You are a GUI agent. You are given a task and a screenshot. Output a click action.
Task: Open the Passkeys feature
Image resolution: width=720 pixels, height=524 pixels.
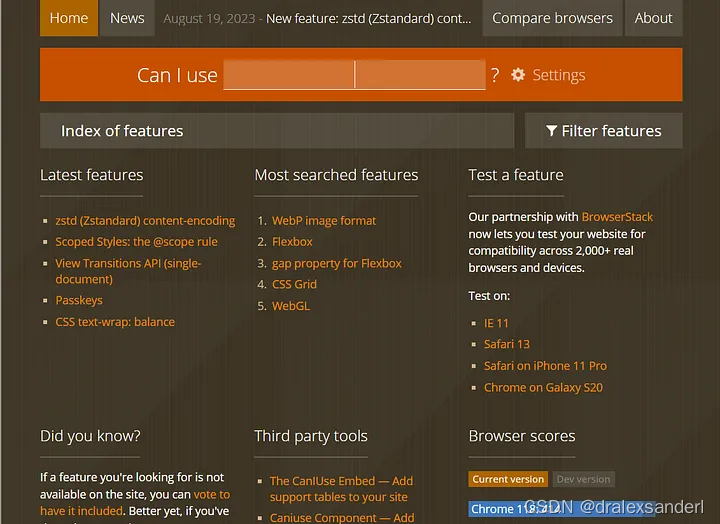pyautogui.click(x=79, y=300)
